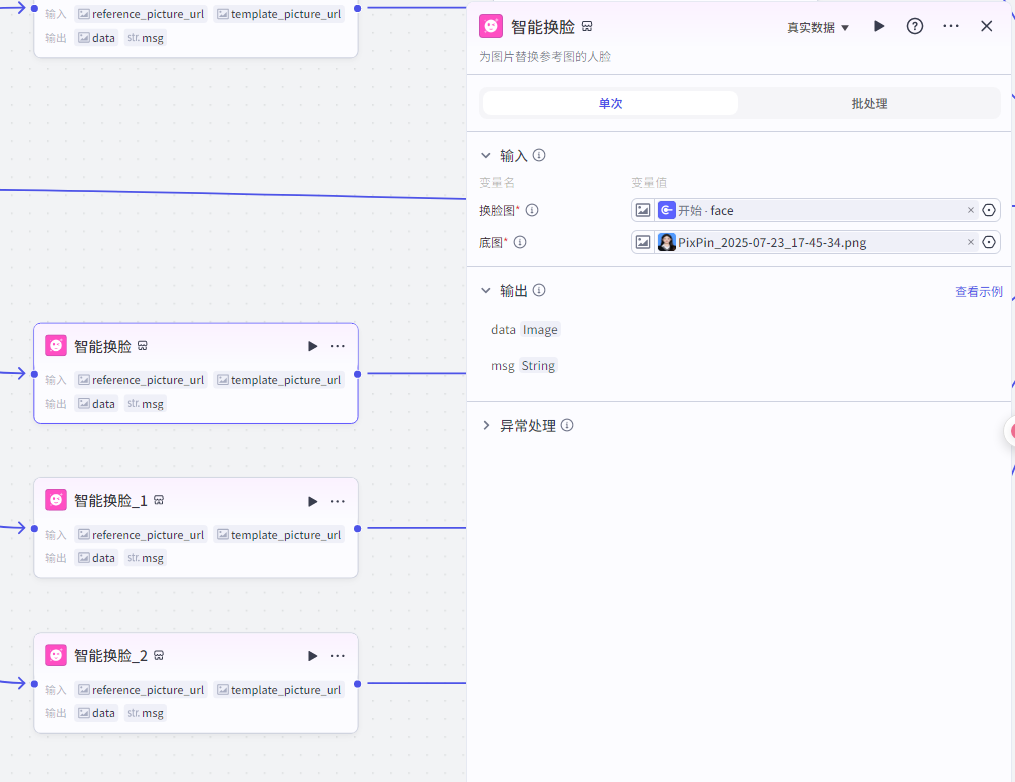Remove the PixPin png file from 底图
This screenshot has width=1015, height=782.
pos(970,242)
